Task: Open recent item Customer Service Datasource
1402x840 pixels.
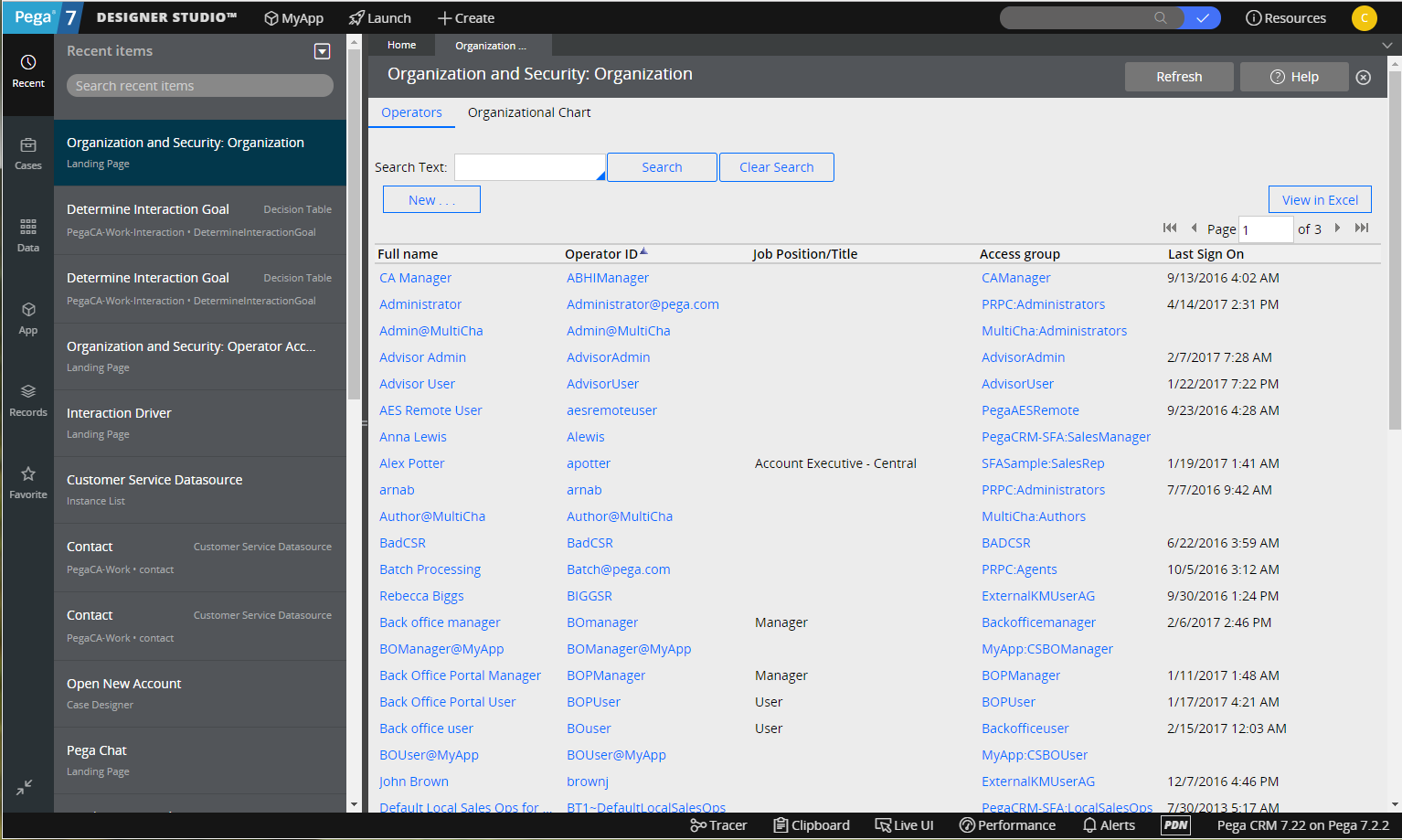Action: coord(200,490)
